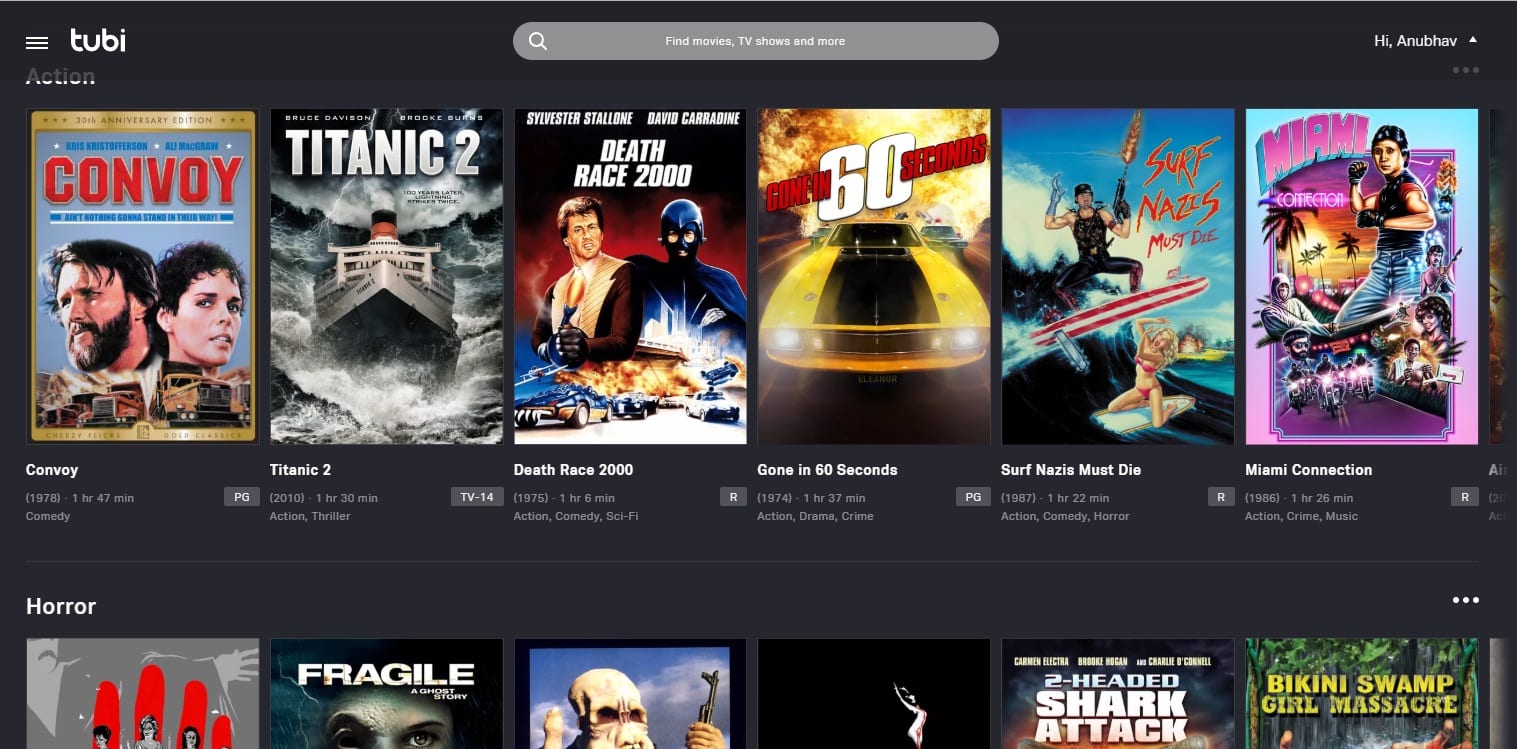This screenshot has height=749, width=1517.
Task: Open the Horror category heading
Action: (x=61, y=607)
